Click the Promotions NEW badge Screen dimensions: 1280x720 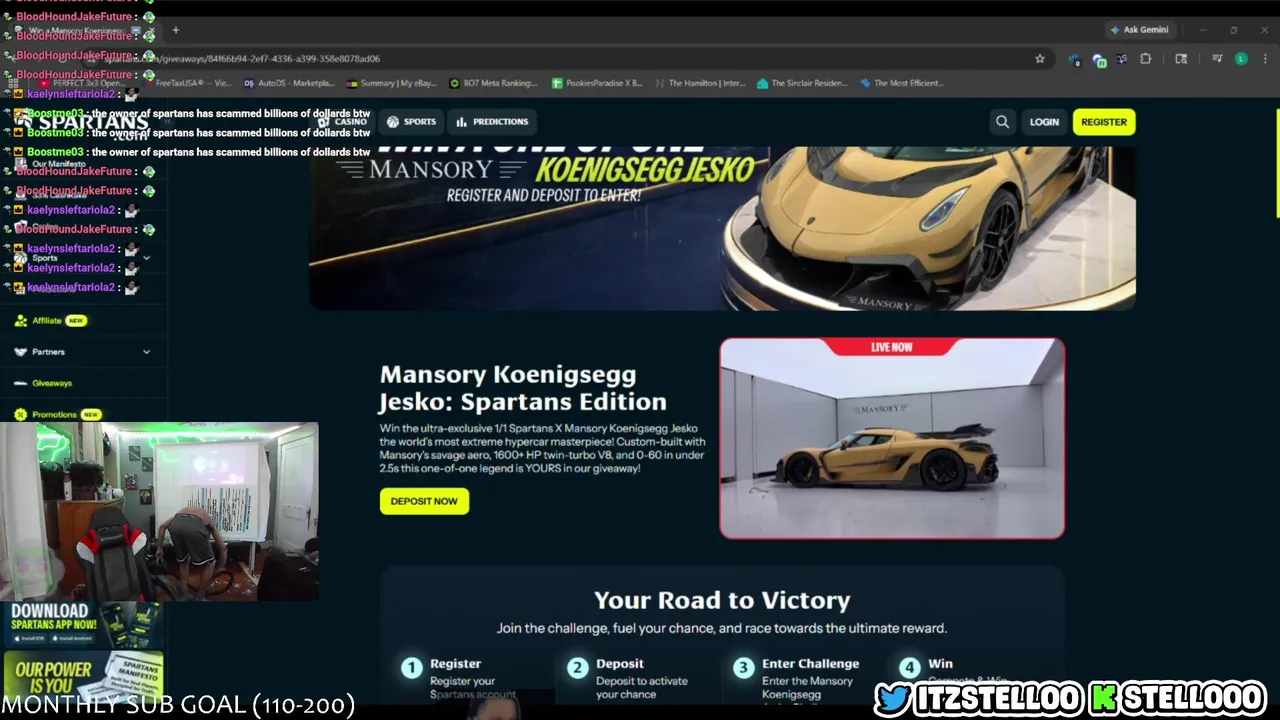91,414
